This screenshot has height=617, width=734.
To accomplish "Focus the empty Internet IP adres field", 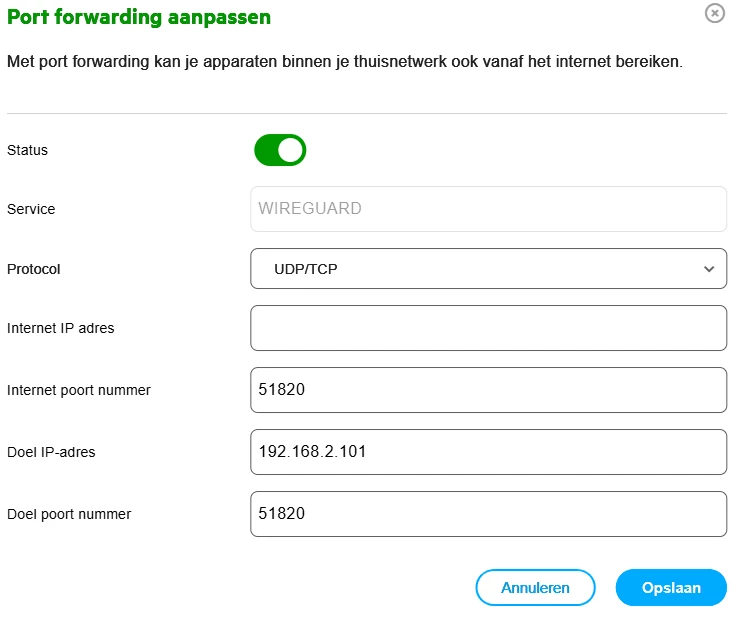I will [x=488, y=328].
